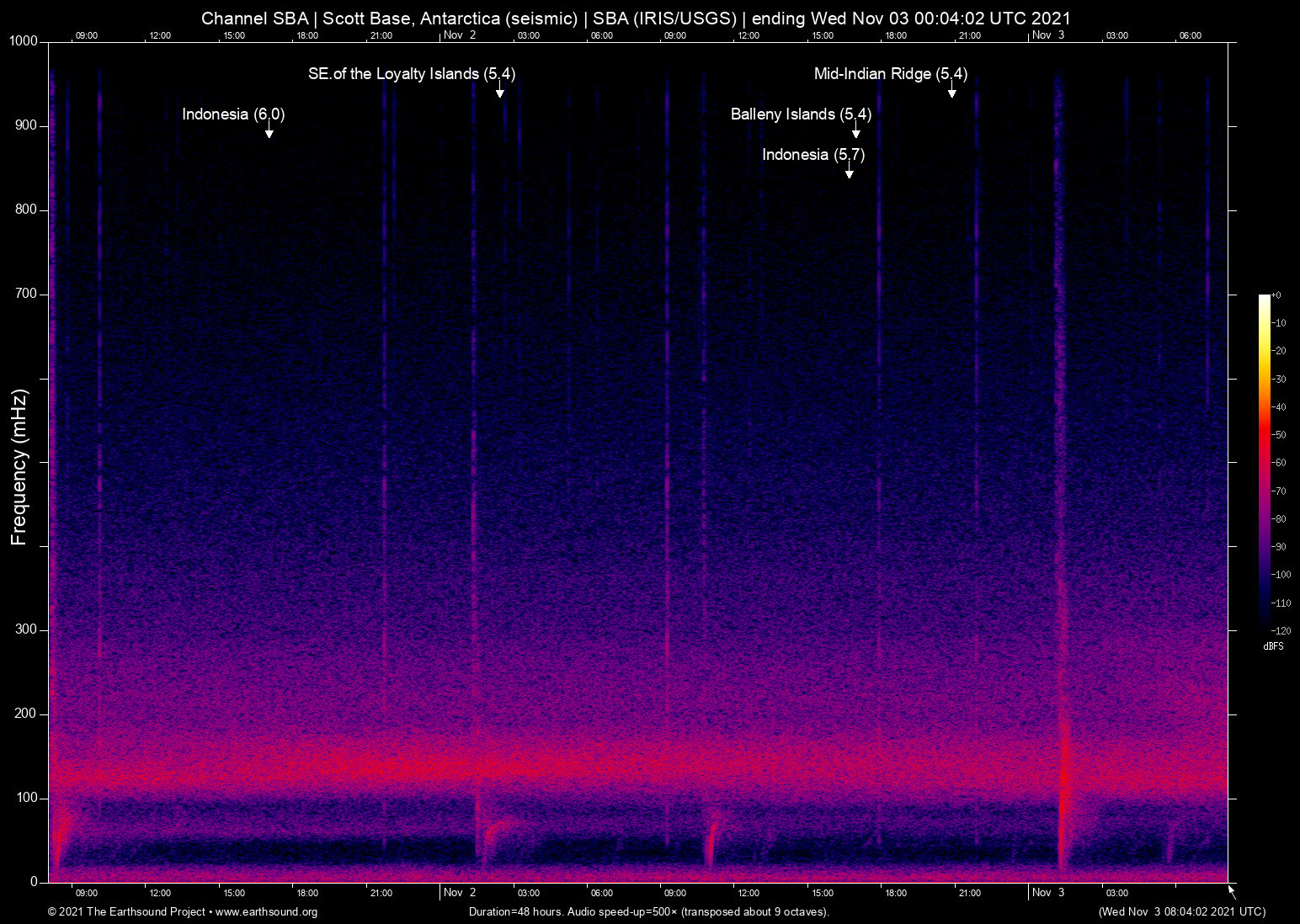Screen dimensions: 1300x924
Task: Click the dBFS color scale bar
Action: point(1264,461)
